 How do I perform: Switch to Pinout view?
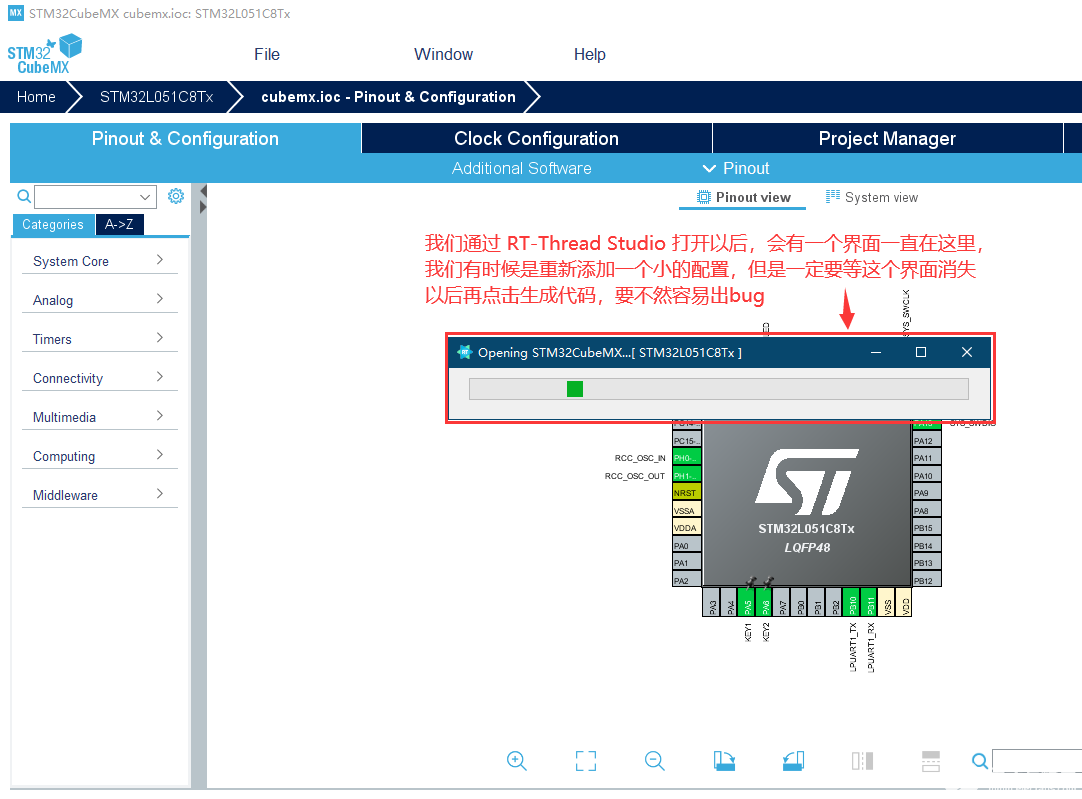point(743,197)
